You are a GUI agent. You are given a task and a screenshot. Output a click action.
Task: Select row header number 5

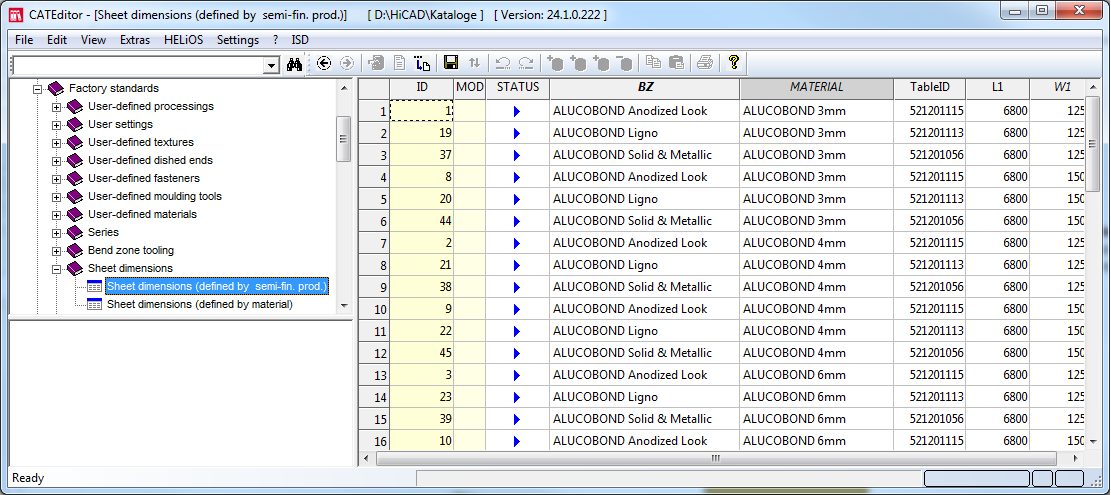(x=375, y=199)
